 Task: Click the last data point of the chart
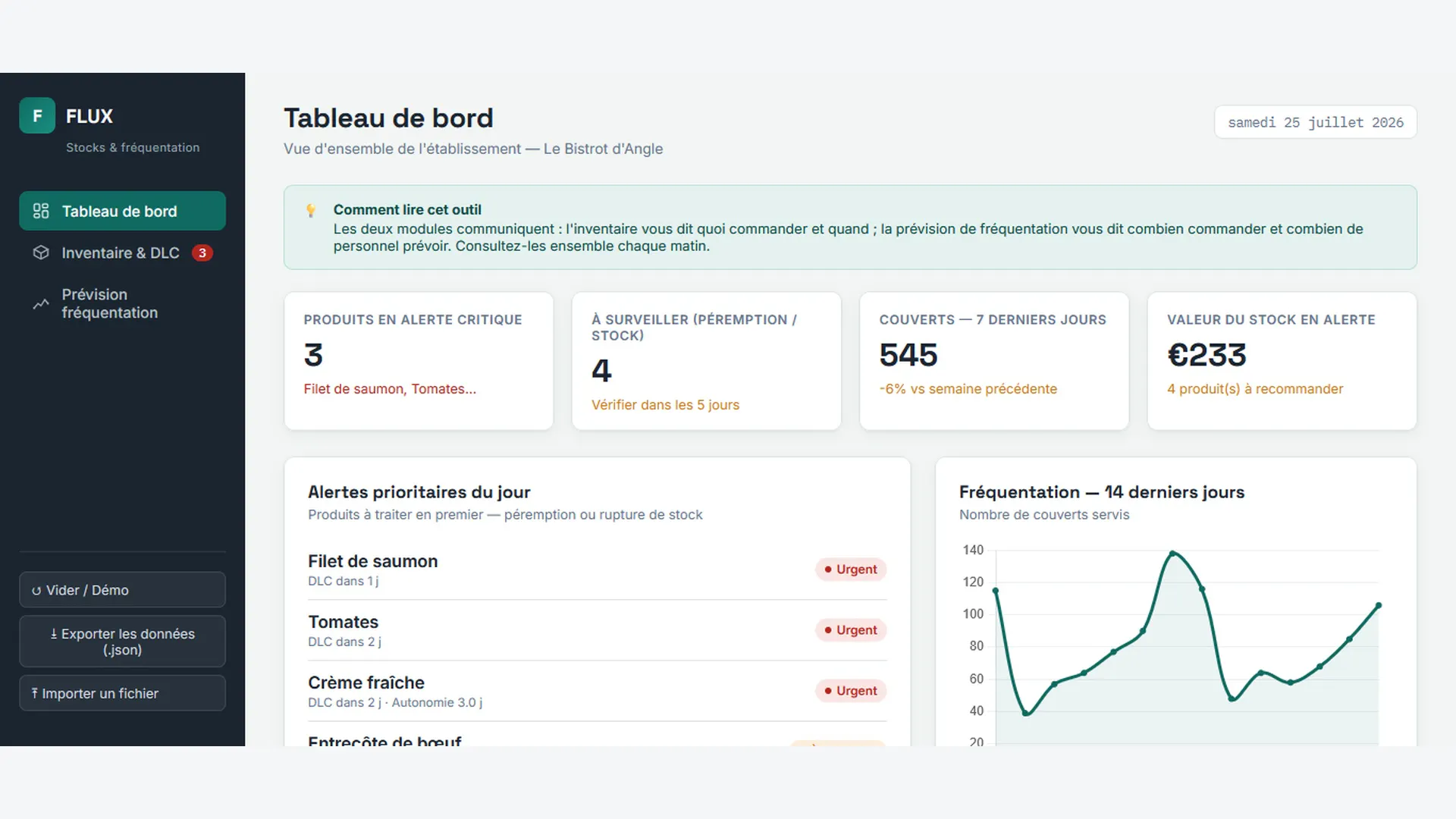pyautogui.click(x=1379, y=605)
